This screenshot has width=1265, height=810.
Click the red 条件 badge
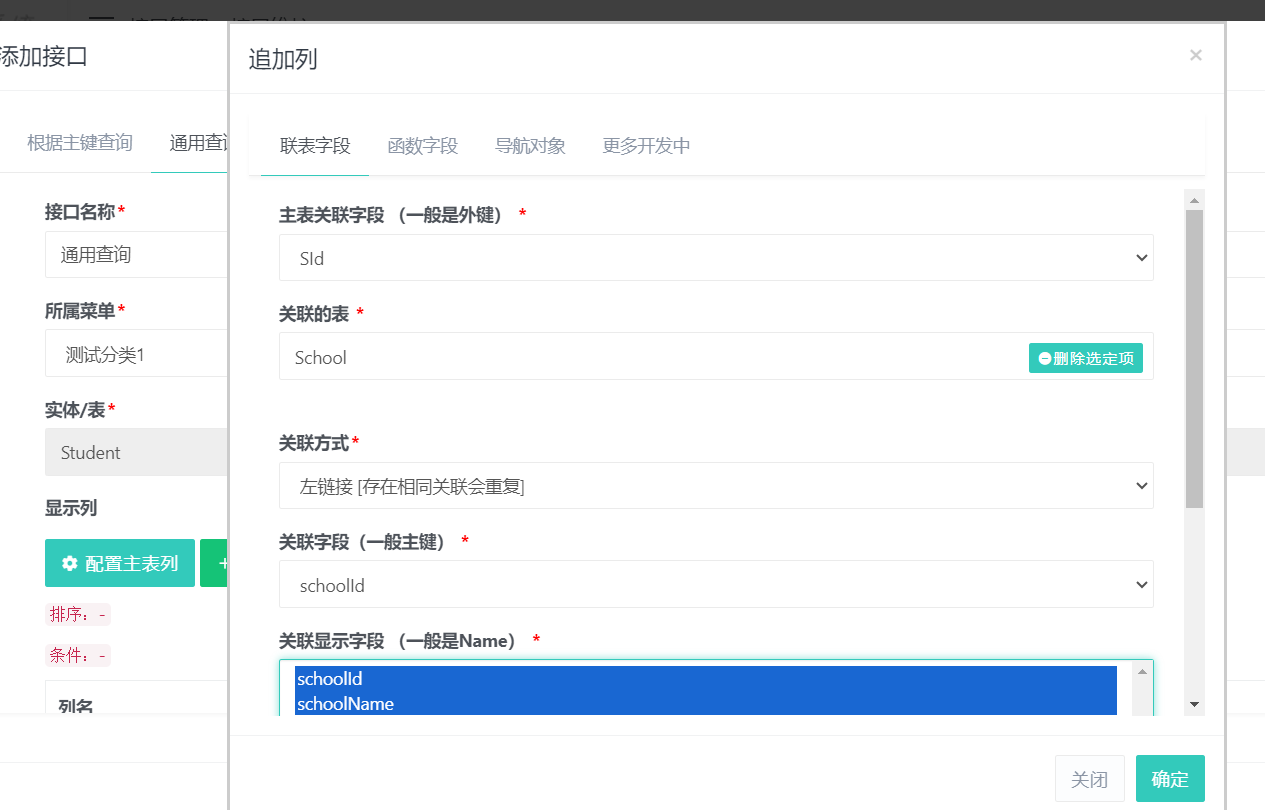pyautogui.click(x=78, y=654)
